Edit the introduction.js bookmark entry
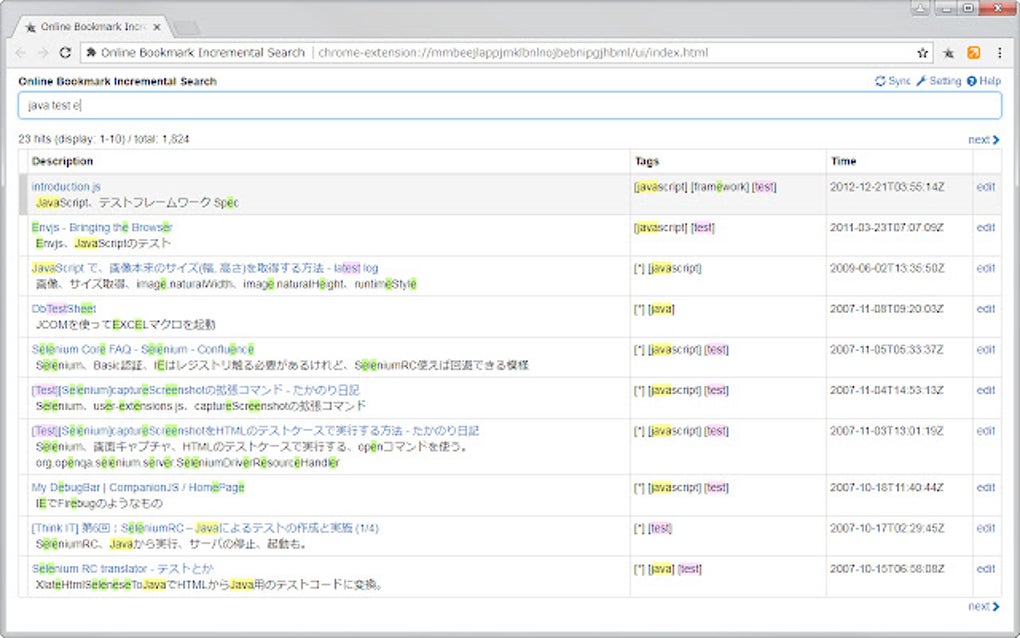 [x=985, y=185]
